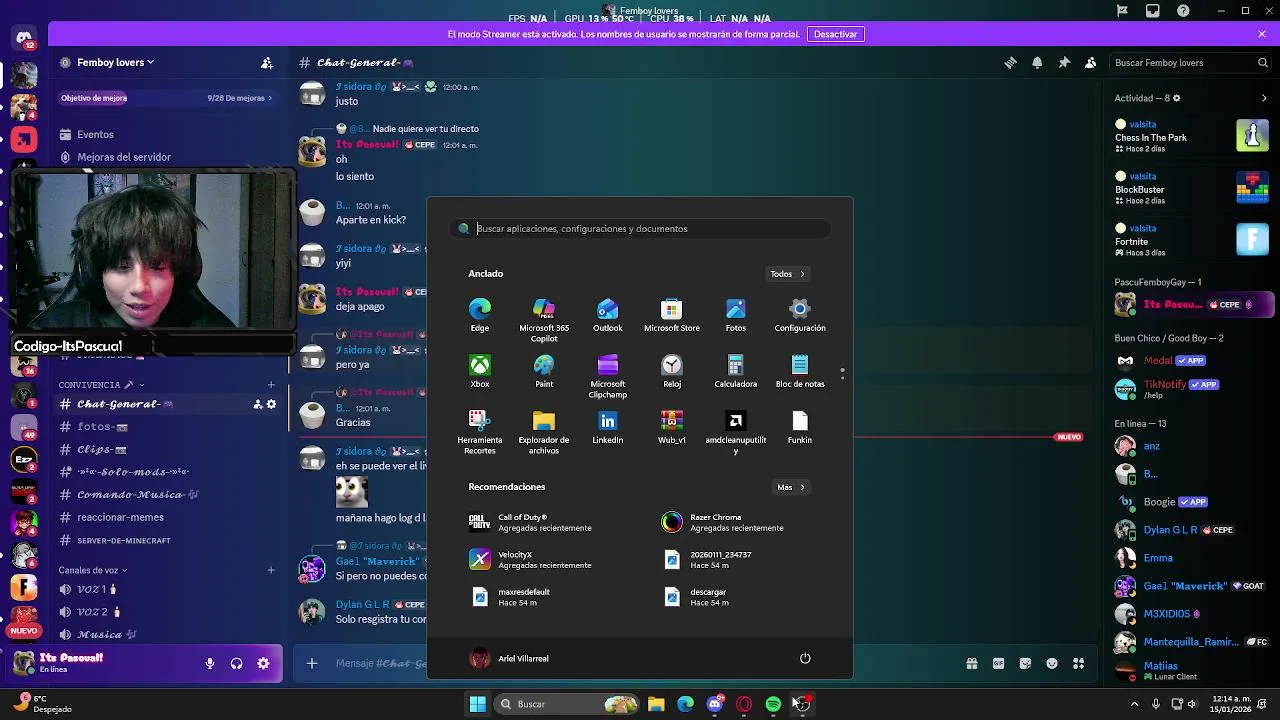
Task: Launch Microsoft 365 Copilot pinned app
Action: click(x=544, y=320)
